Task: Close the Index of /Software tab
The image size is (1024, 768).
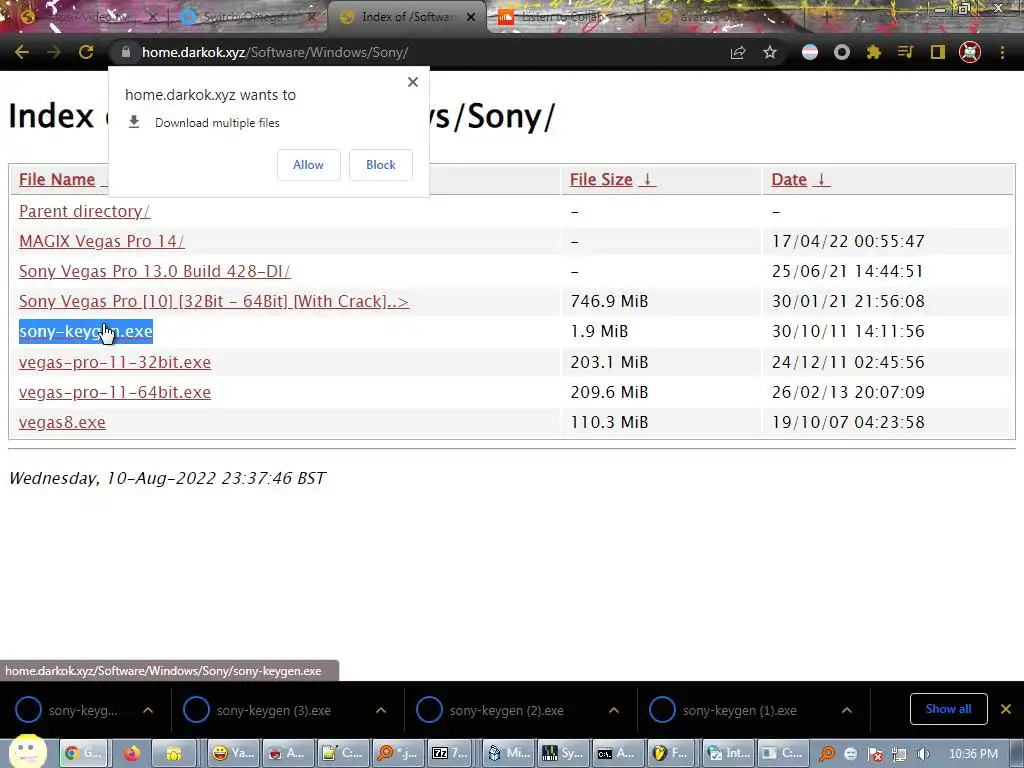Action: click(471, 17)
